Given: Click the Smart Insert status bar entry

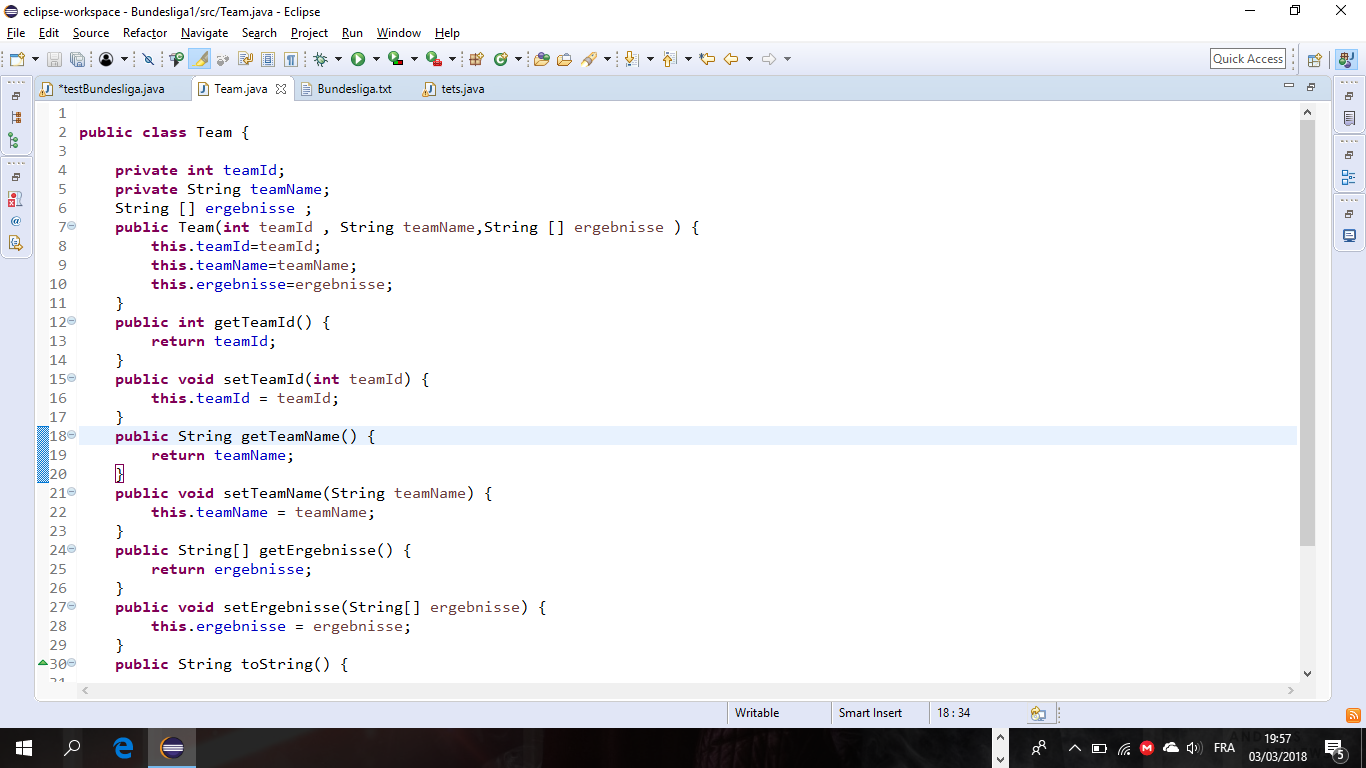Looking at the screenshot, I should coord(870,713).
